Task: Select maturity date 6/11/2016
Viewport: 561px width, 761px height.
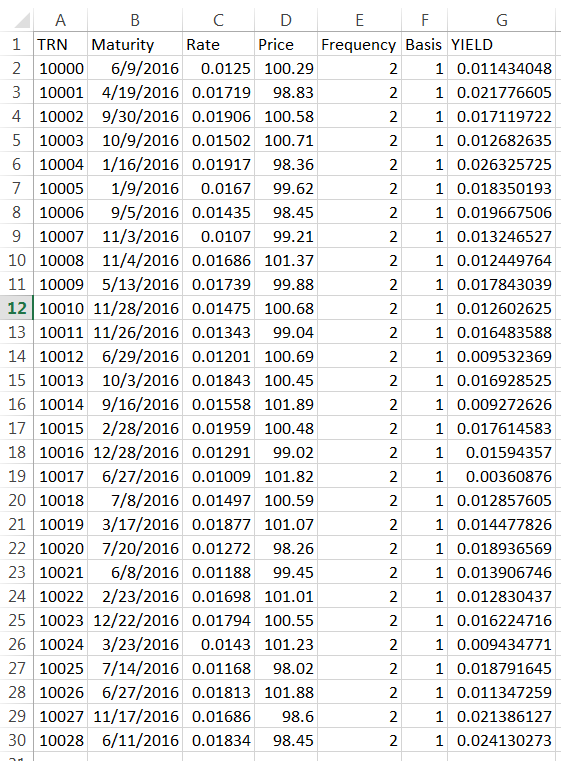Action: click(x=135, y=740)
